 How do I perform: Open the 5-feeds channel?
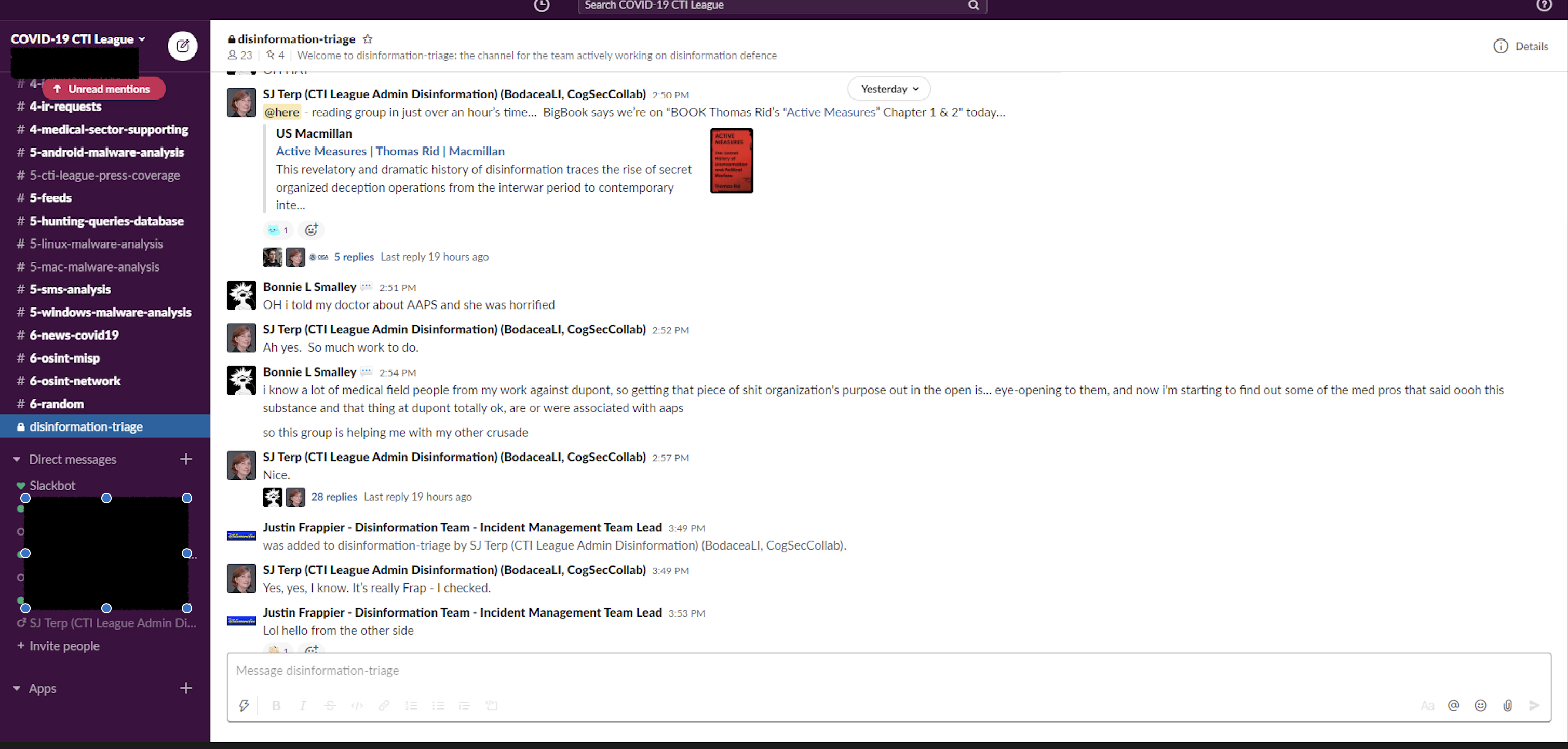pos(50,198)
